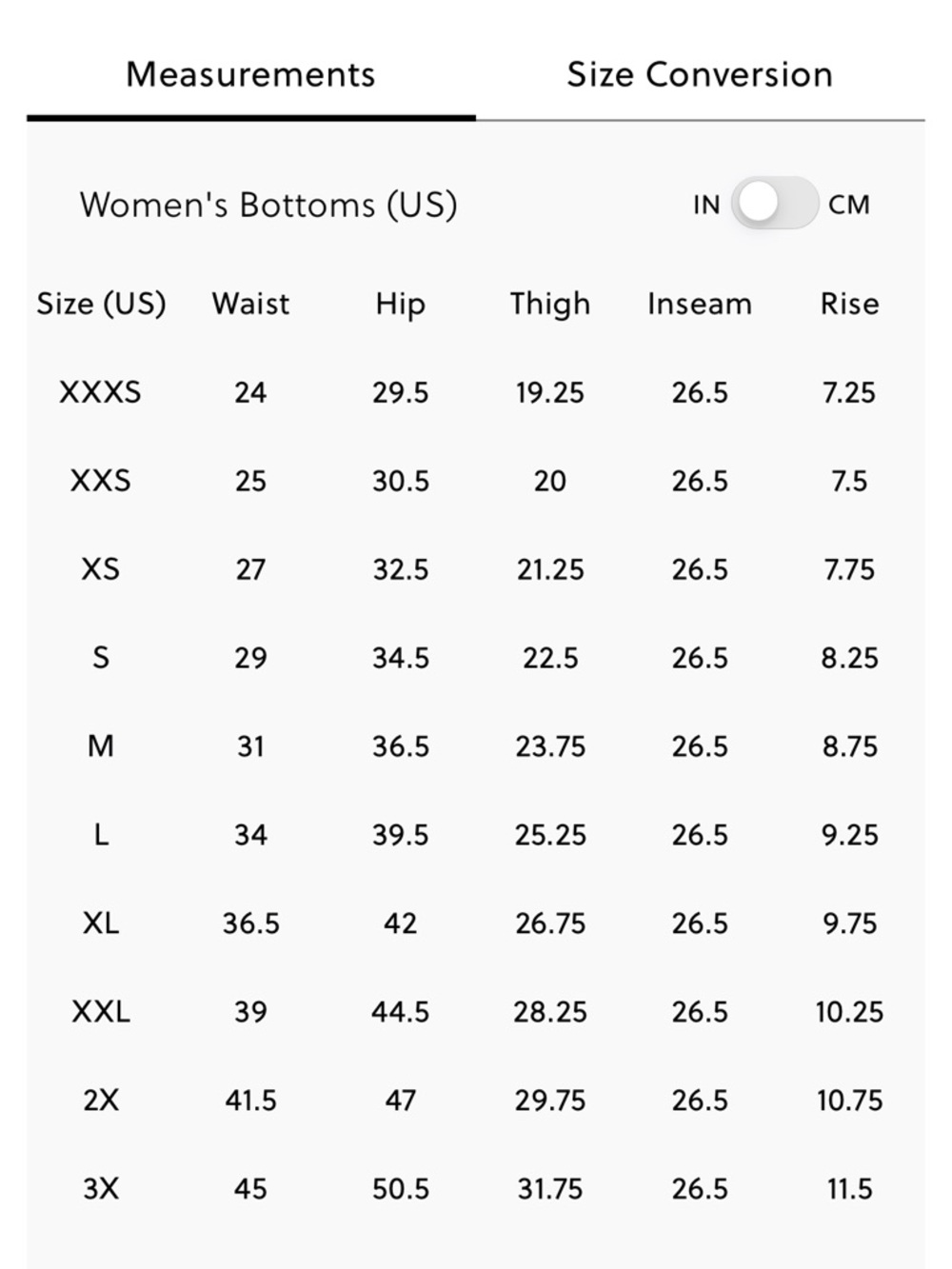
Task: Select the XXXS size row label
Action: click(x=100, y=392)
